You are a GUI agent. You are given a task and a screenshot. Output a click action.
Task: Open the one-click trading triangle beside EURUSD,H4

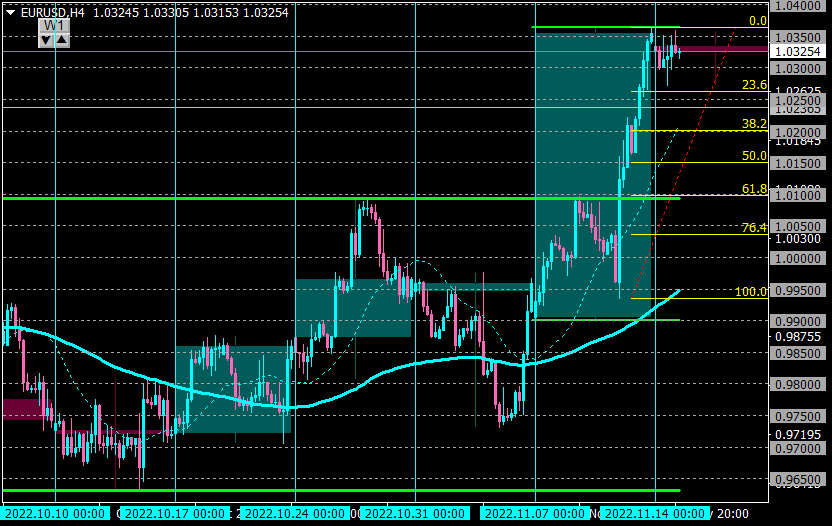(10, 12)
